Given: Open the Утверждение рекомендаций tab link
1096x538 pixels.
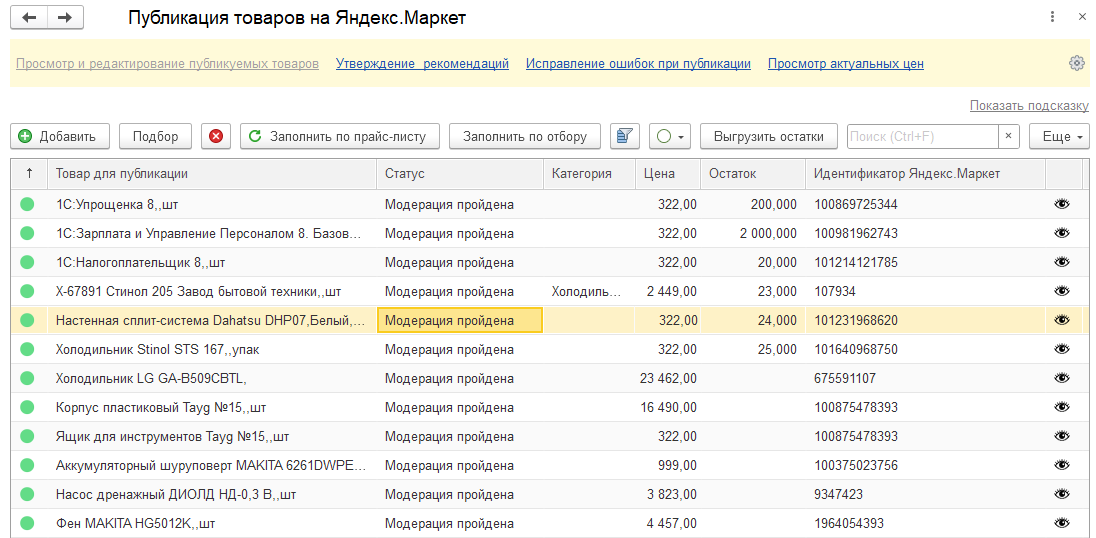Looking at the screenshot, I should tap(422, 64).
